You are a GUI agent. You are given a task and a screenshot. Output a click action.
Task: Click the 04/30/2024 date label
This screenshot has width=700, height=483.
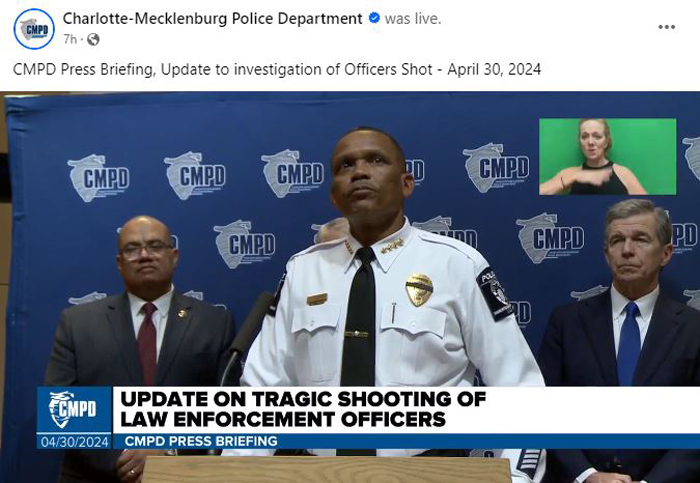75,442
